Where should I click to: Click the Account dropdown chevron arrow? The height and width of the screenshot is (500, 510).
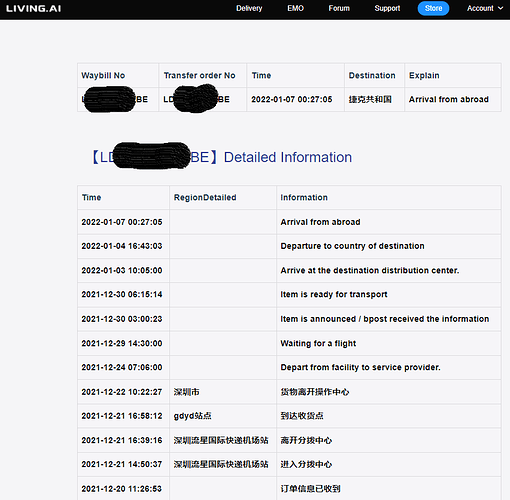[500, 8]
